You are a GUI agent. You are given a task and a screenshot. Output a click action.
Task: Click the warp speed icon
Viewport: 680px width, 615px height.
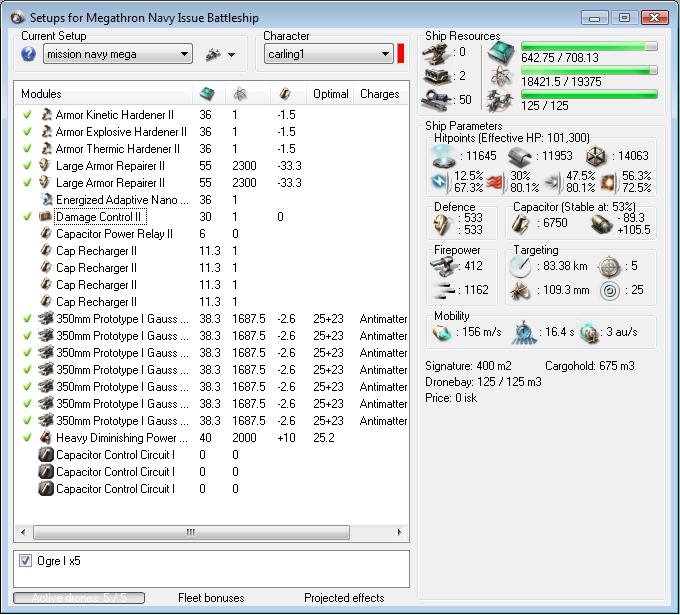click(590, 333)
